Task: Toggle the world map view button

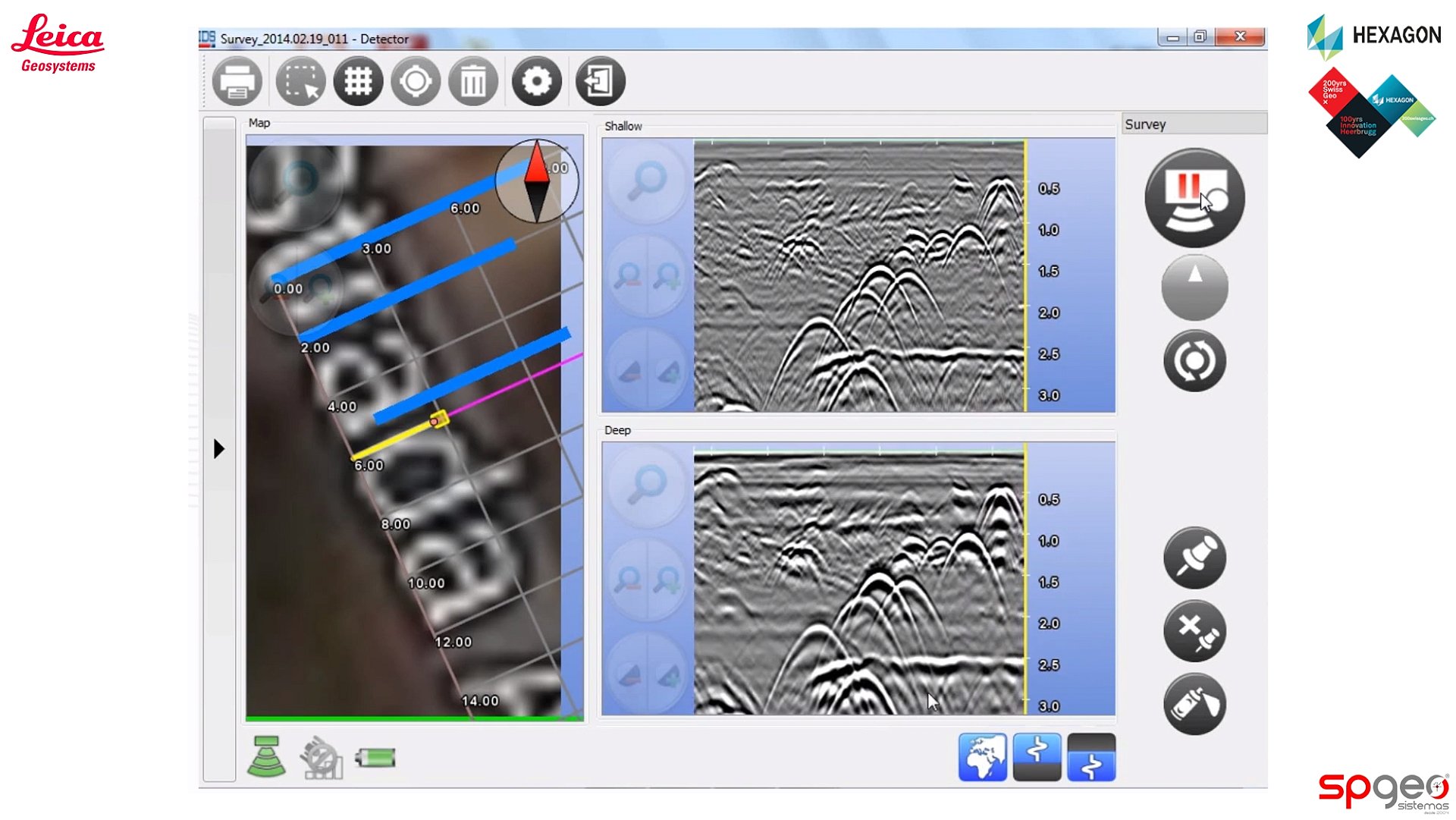Action: tap(983, 757)
